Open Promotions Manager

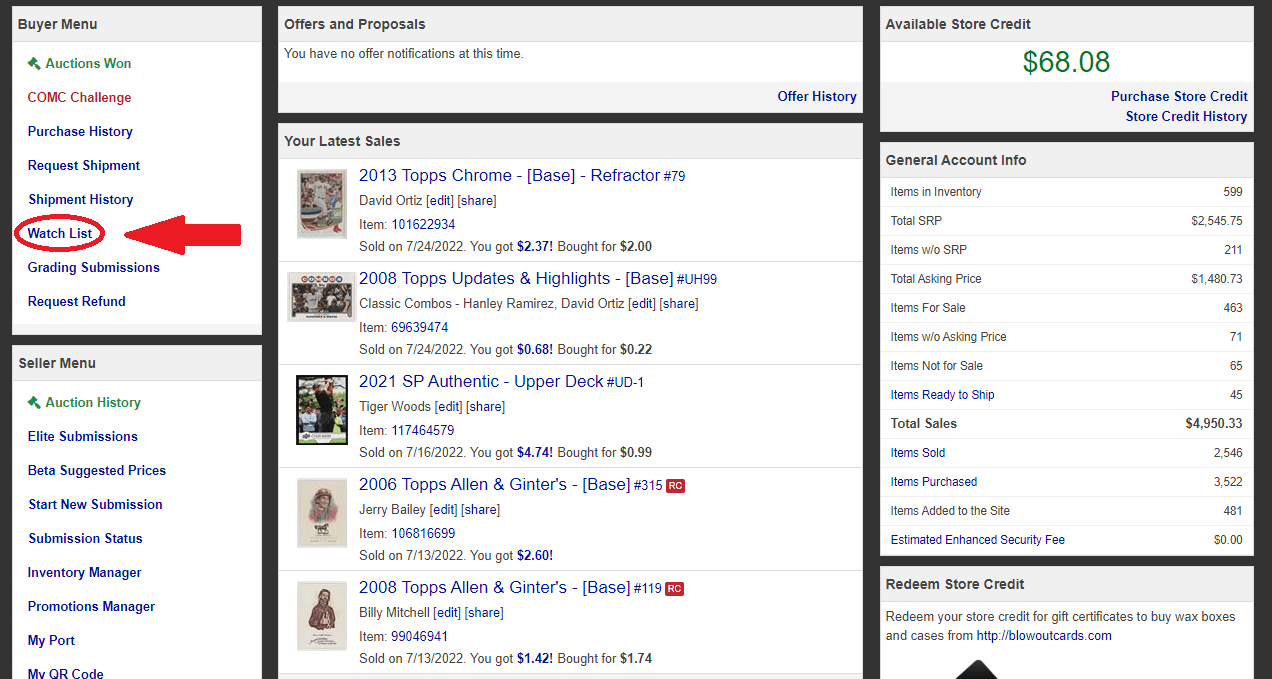click(x=91, y=606)
